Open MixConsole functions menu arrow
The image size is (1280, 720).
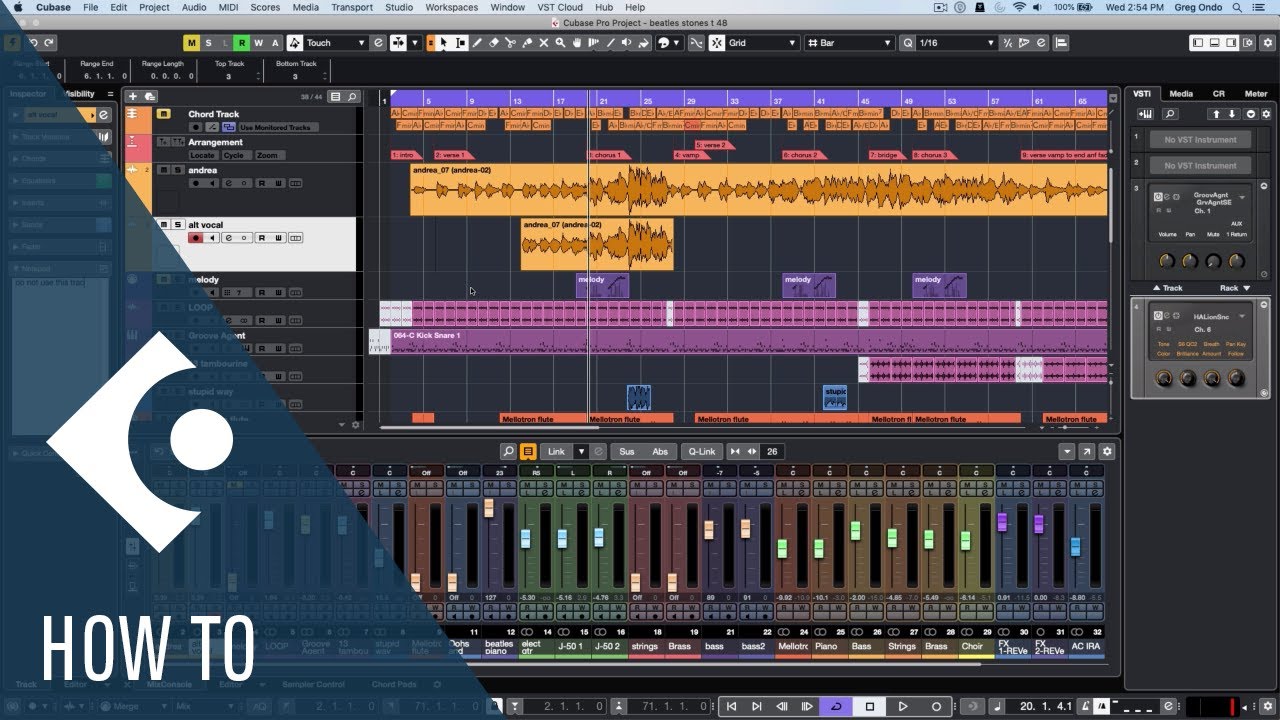click(1066, 452)
